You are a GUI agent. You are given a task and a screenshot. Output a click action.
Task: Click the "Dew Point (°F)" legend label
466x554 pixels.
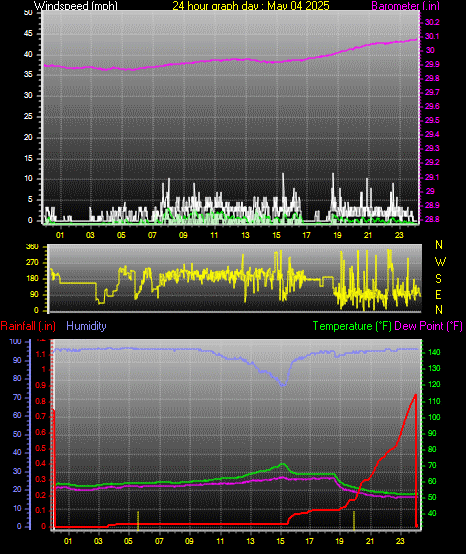428,326
